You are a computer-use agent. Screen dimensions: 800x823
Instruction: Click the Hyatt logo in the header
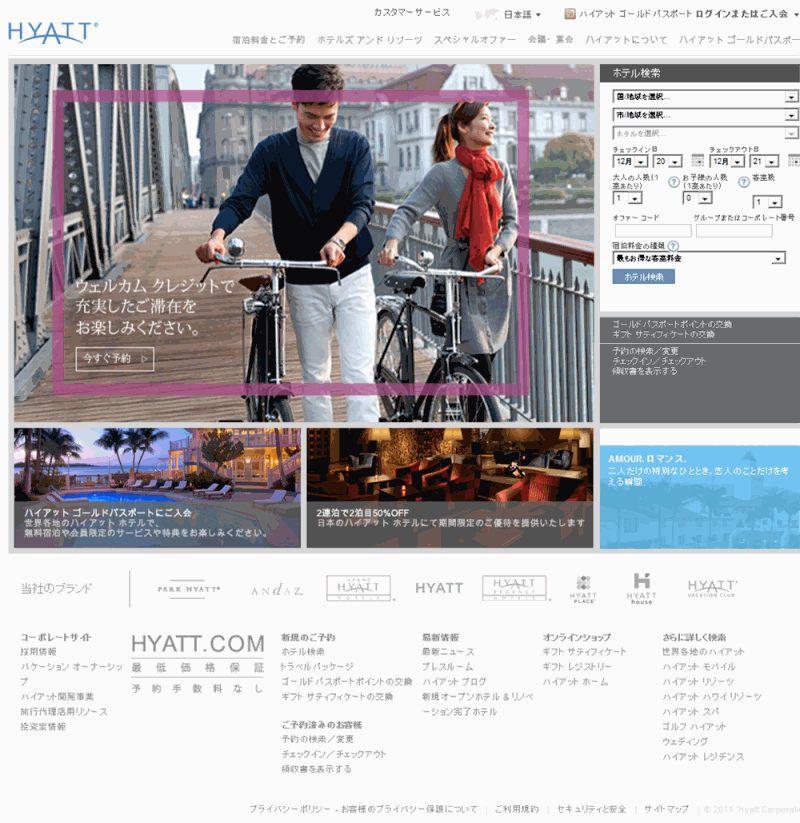pos(53,32)
